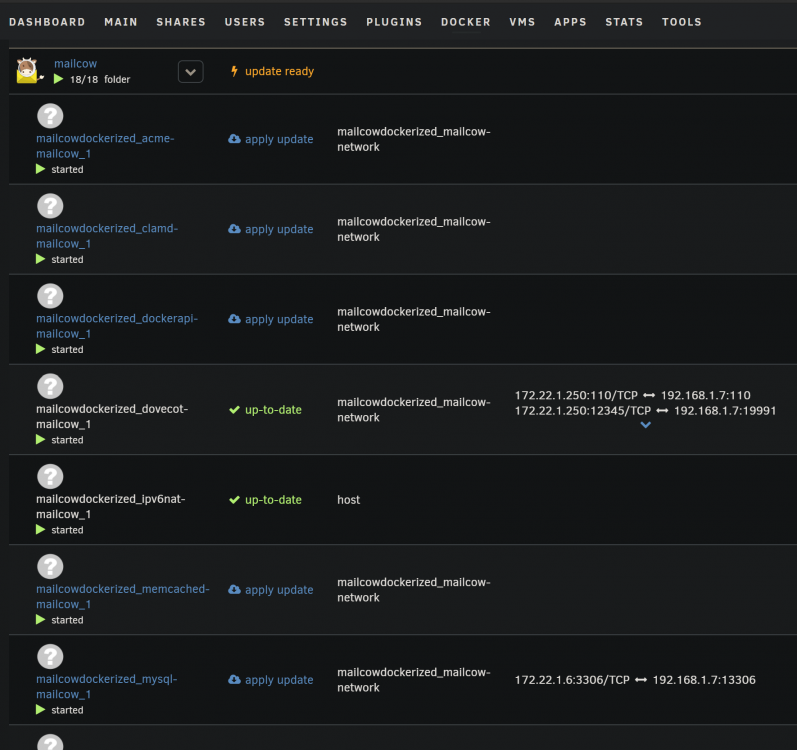The height and width of the screenshot is (750, 797).
Task: Open mailcowdockerized_clamd-mailcow_1 container name
Action: click(107, 236)
